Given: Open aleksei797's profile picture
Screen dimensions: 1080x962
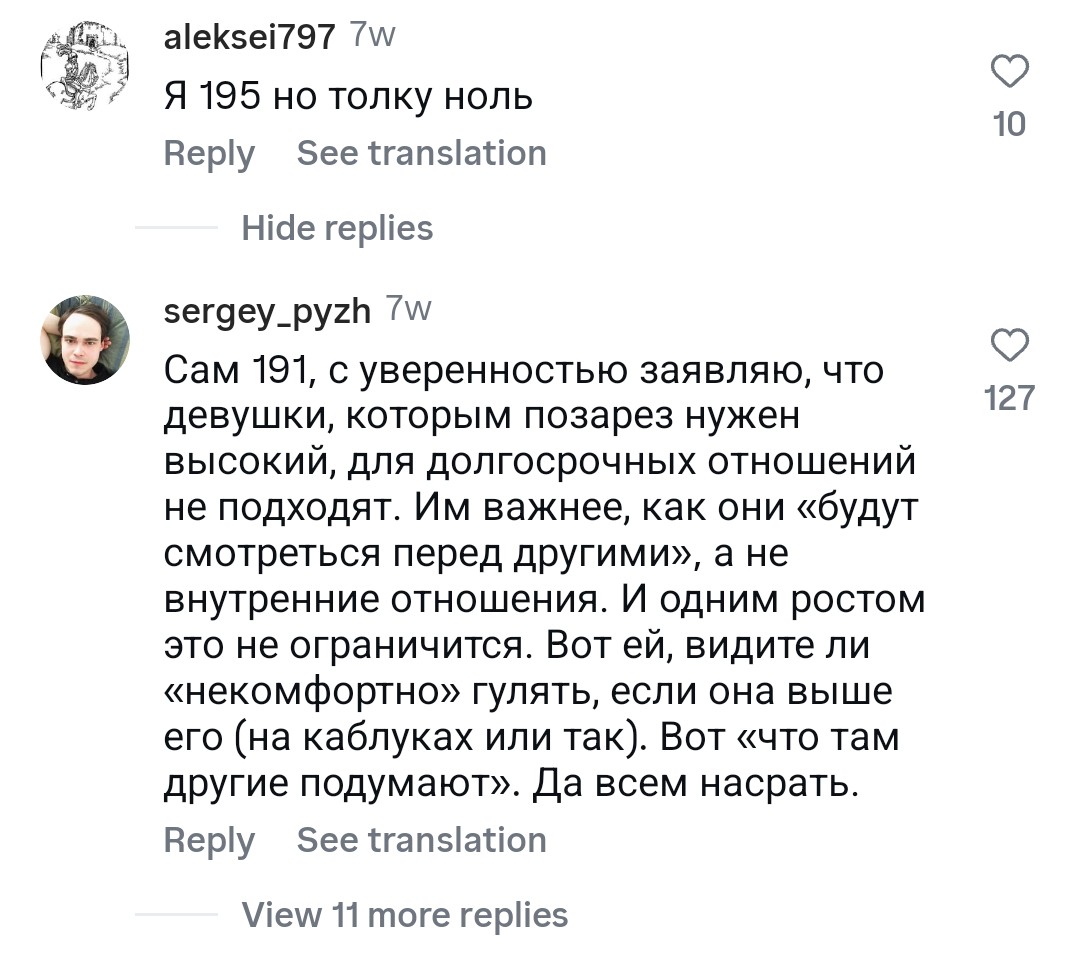Looking at the screenshot, I should pos(83,69).
